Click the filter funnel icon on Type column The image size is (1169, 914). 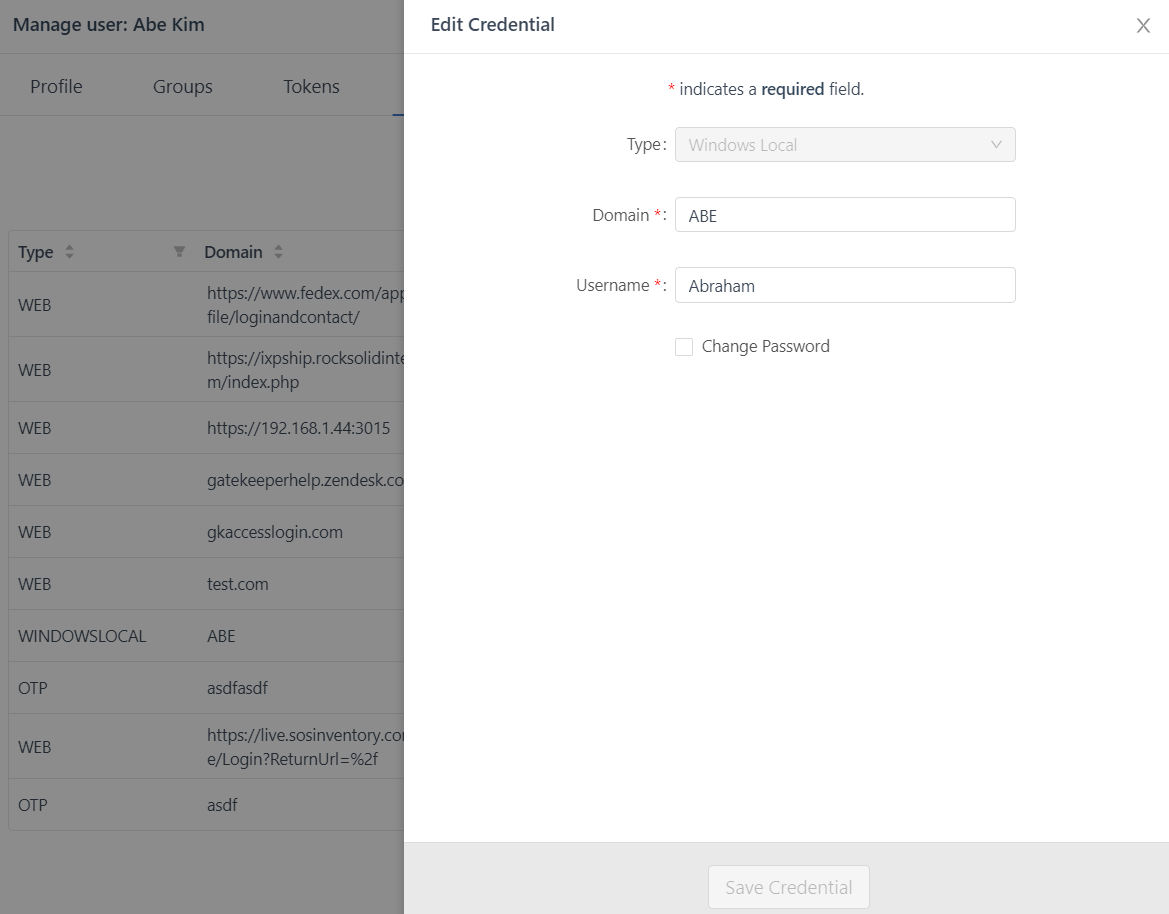pos(180,252)
